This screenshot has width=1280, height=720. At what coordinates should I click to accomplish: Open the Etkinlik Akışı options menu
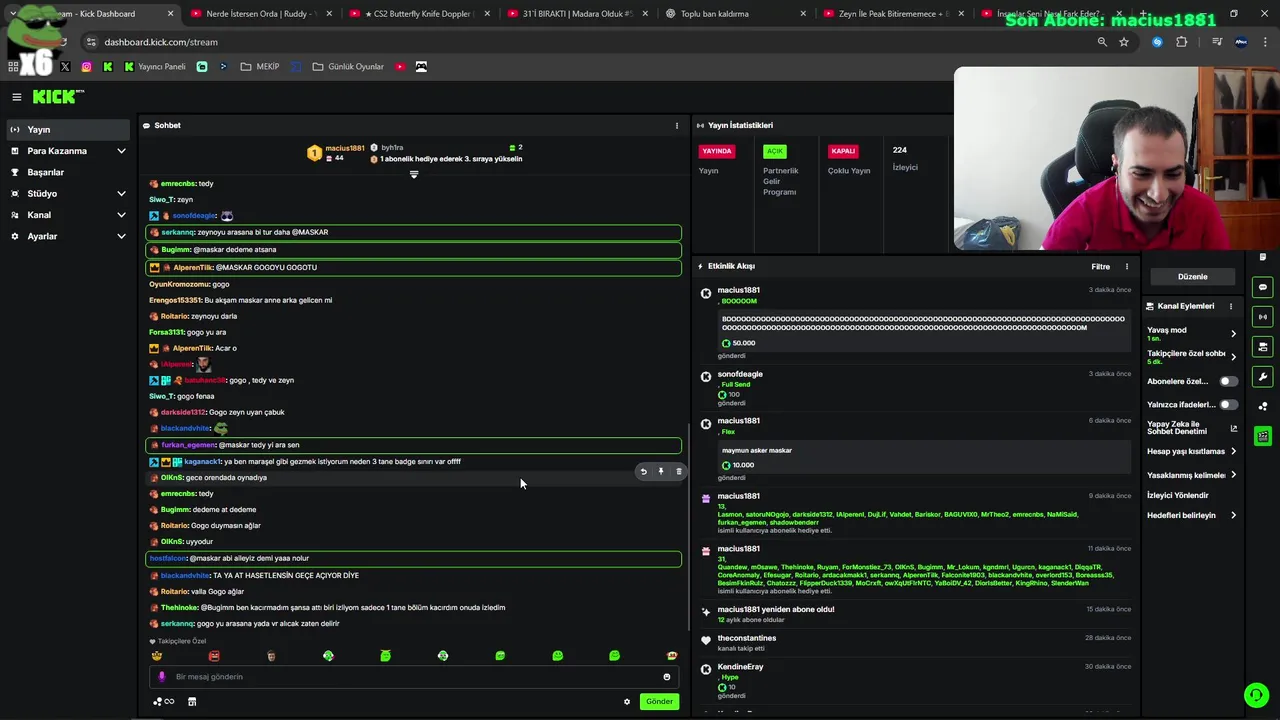point(1127,267)
